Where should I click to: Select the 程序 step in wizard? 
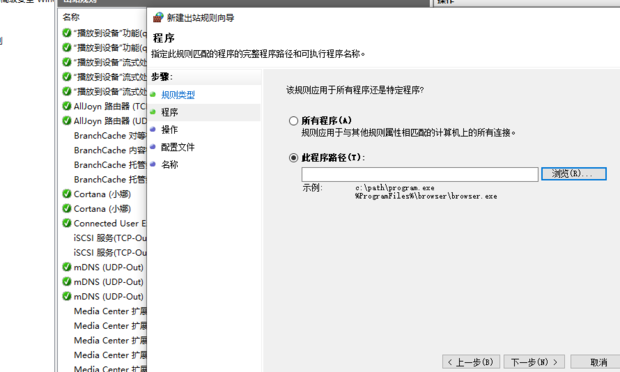point(170,112)
